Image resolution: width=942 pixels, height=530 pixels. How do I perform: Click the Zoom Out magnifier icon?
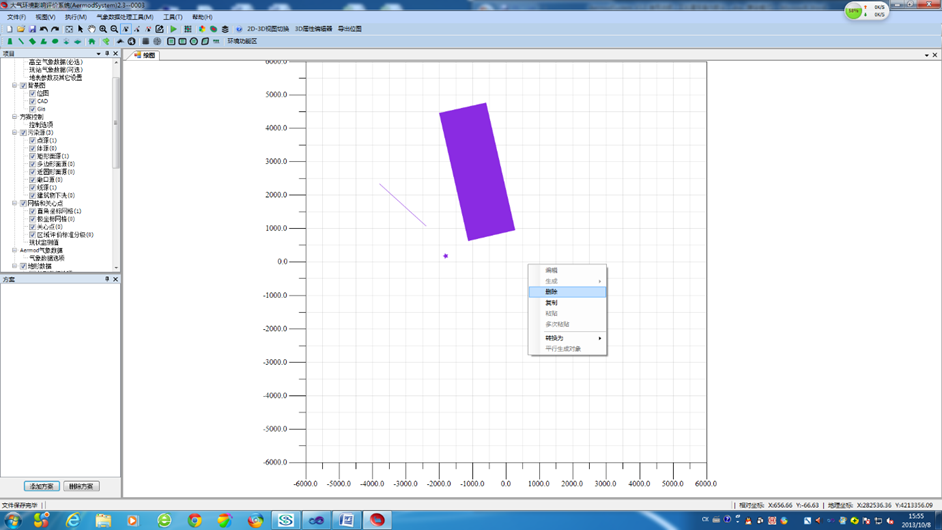point(114,29)
